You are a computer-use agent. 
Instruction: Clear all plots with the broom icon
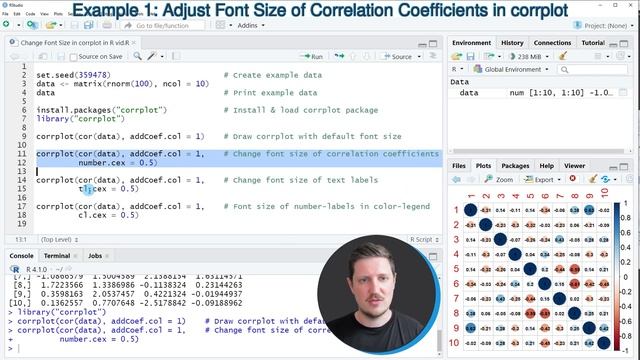pyautogui.click(x=593, y=178)
